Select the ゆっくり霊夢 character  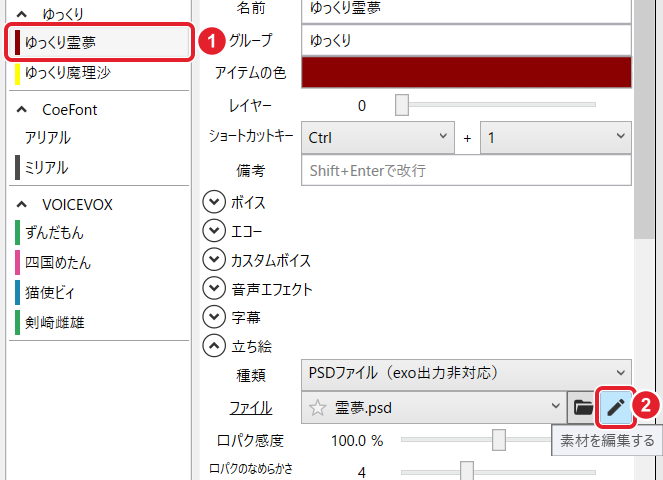pos(99,42)
